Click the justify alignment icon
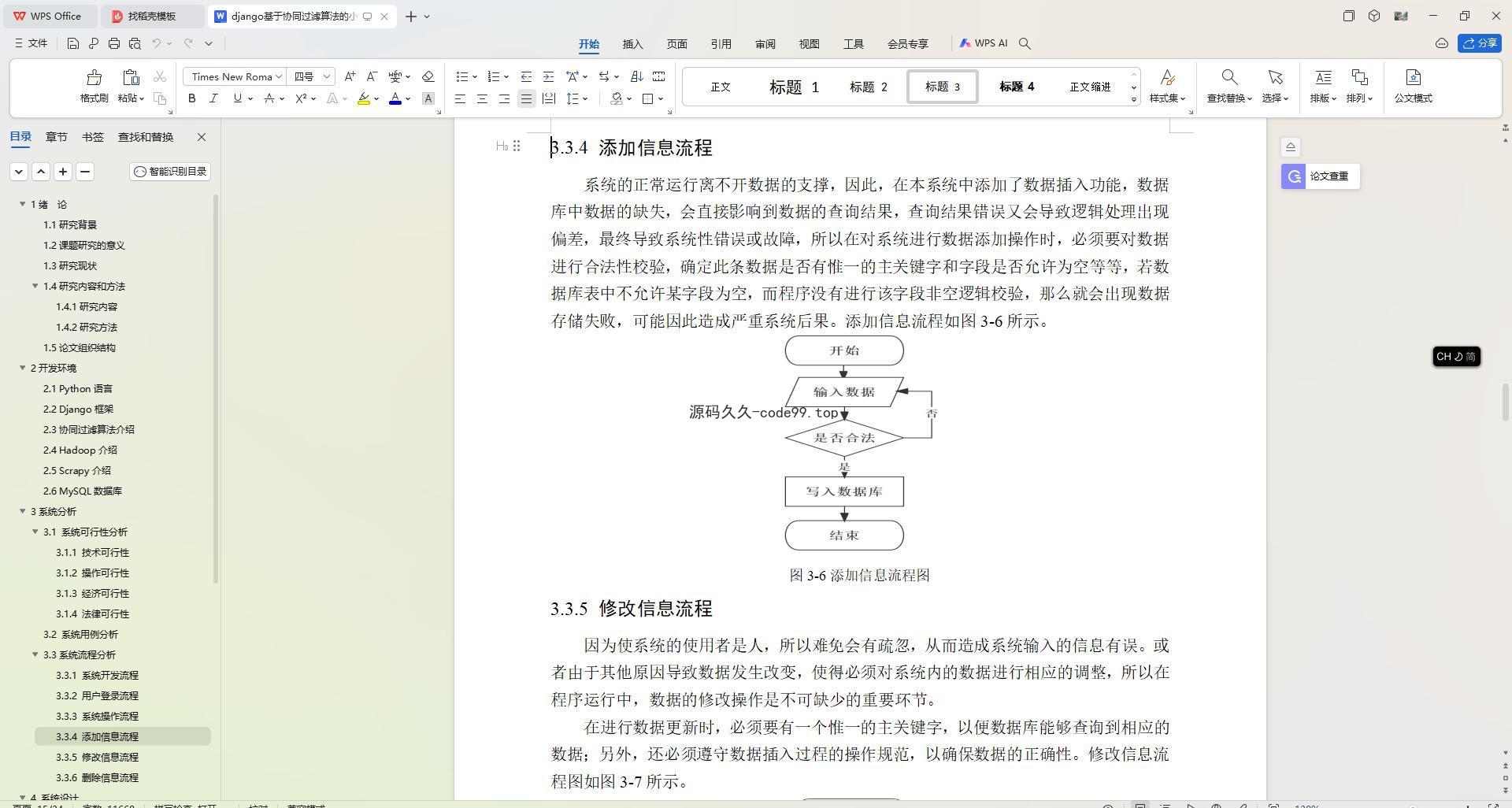This screenshot has width=1512, height=808. 526,98
